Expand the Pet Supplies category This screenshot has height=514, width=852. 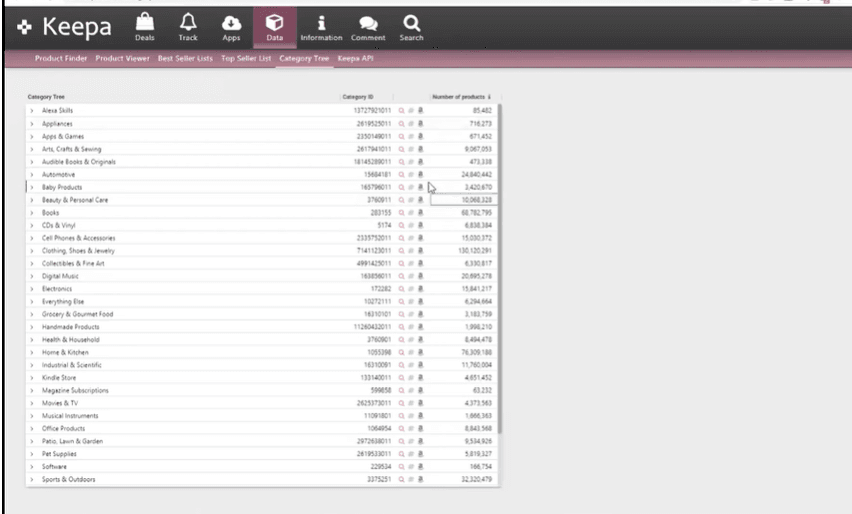[x=32, y=454]
